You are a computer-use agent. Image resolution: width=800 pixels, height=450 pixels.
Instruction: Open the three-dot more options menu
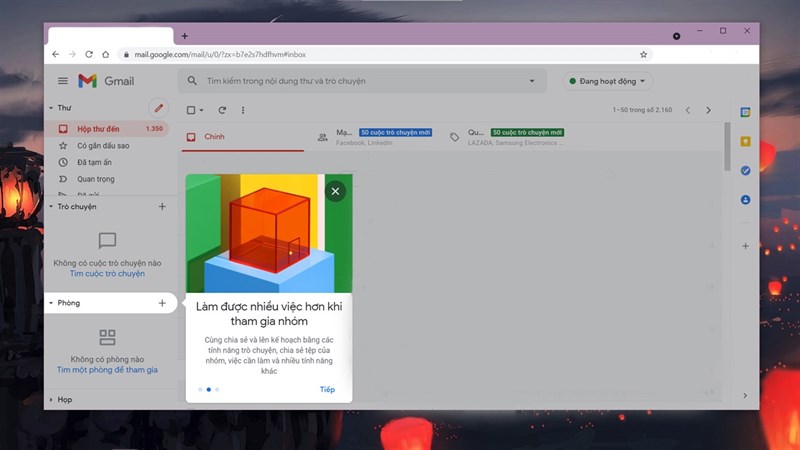coord(243,110)
